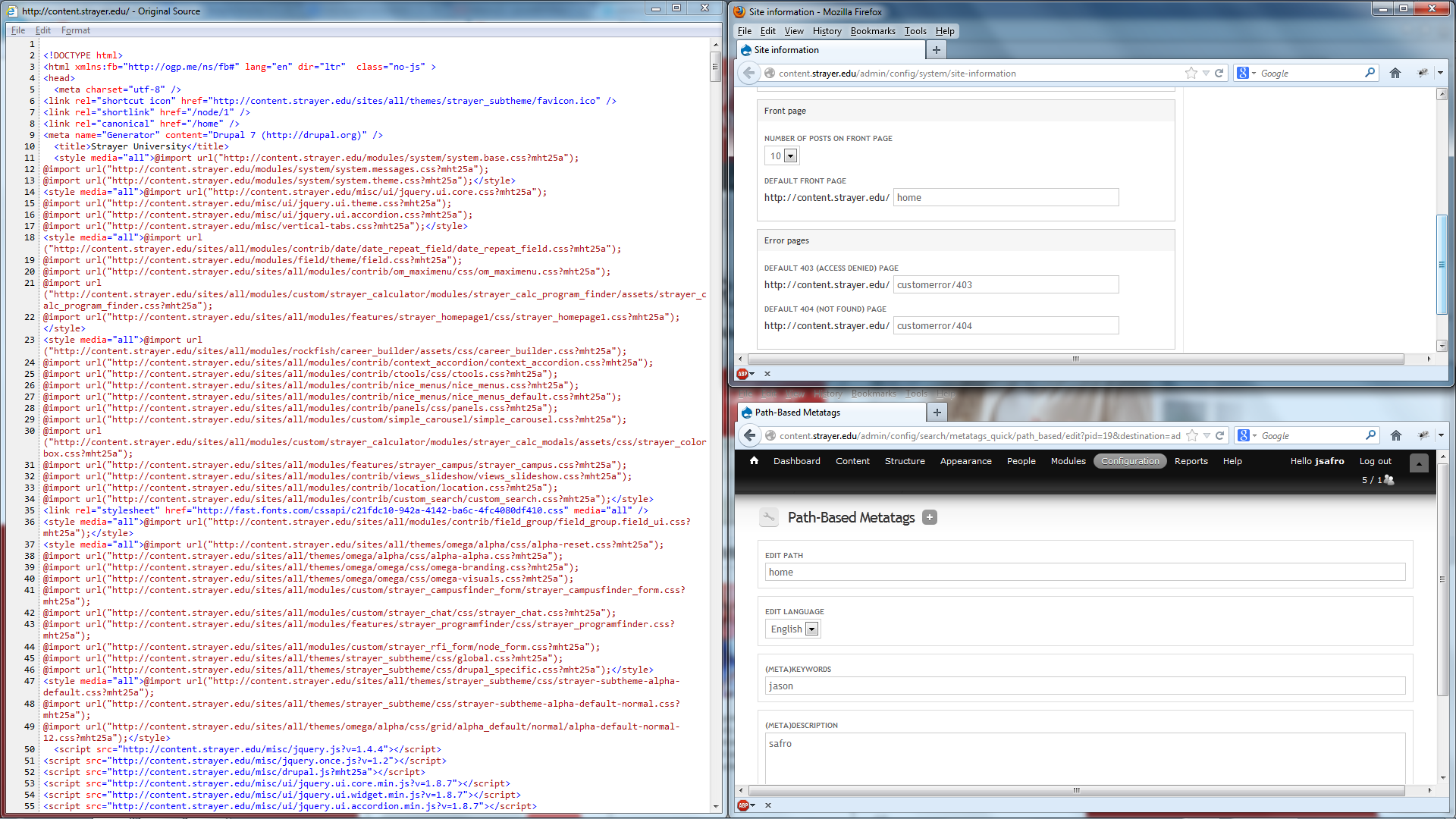1456x819 pixels.
Task: Click the vertical scrollbar thumb in the source viewer
Action: coord(715,67)
